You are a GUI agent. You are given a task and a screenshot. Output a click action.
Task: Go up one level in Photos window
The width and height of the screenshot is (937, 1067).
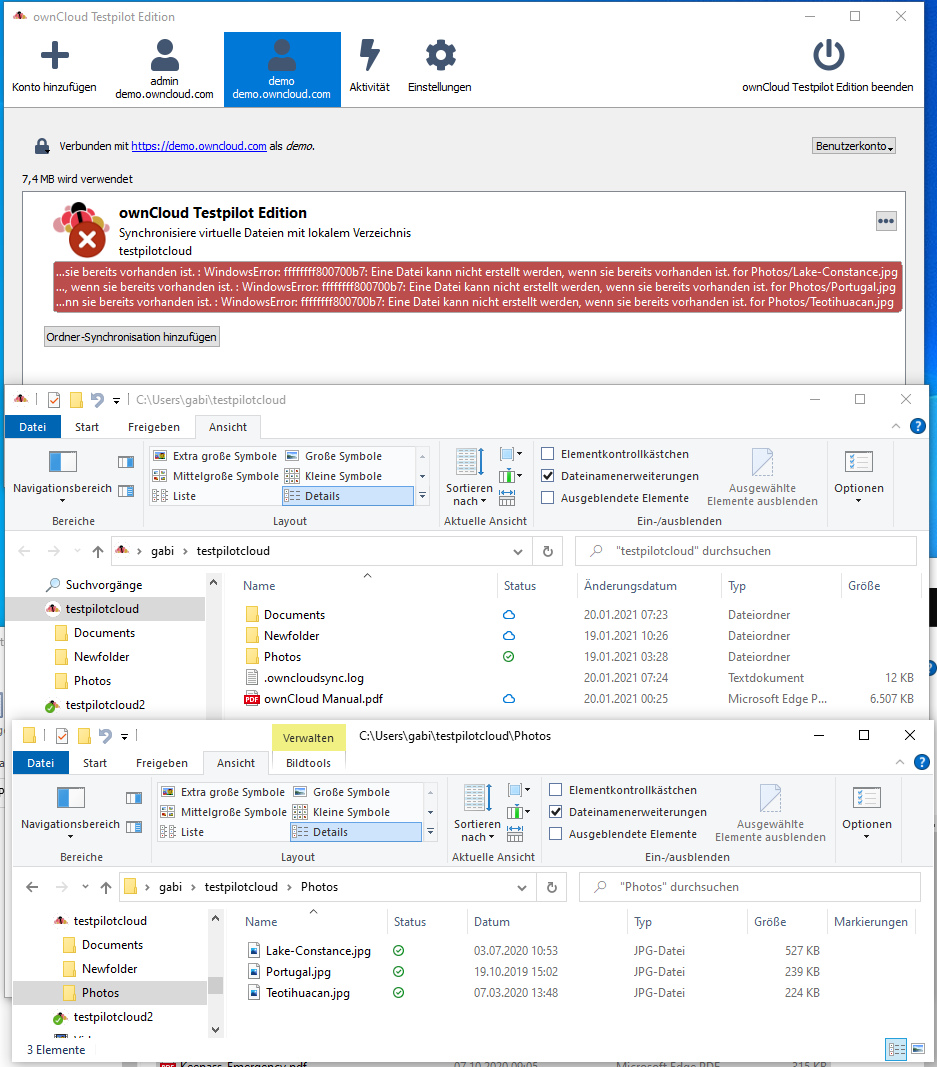(x=106, y=887)
